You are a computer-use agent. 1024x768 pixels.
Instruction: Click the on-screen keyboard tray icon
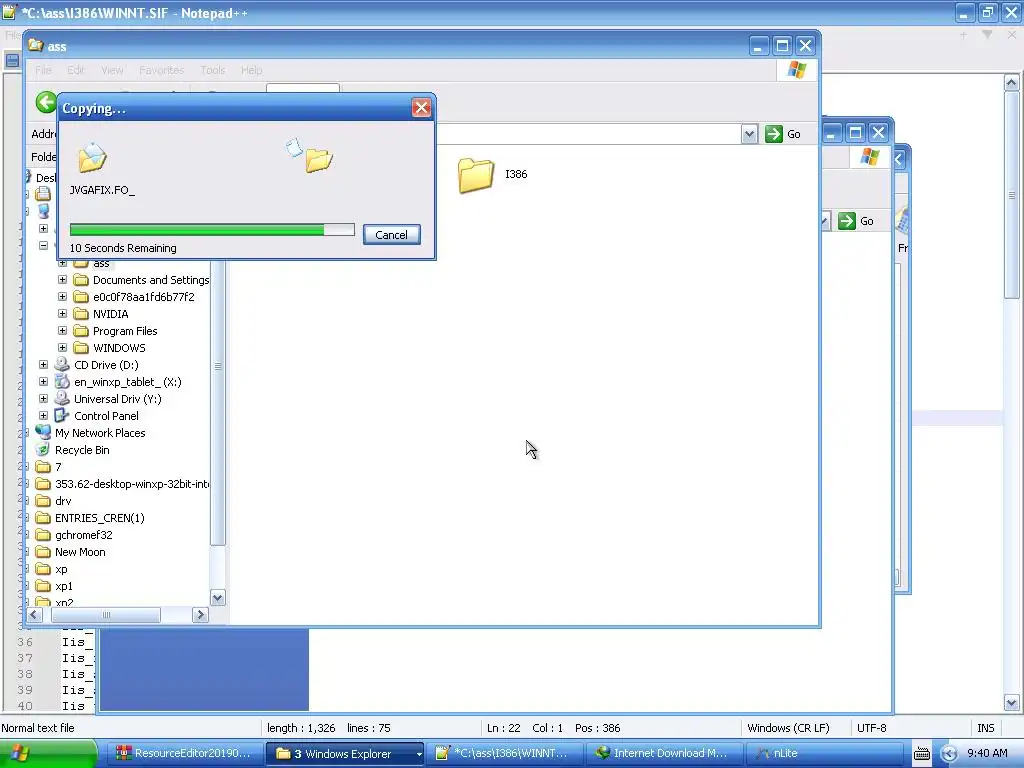pos(921,754)
